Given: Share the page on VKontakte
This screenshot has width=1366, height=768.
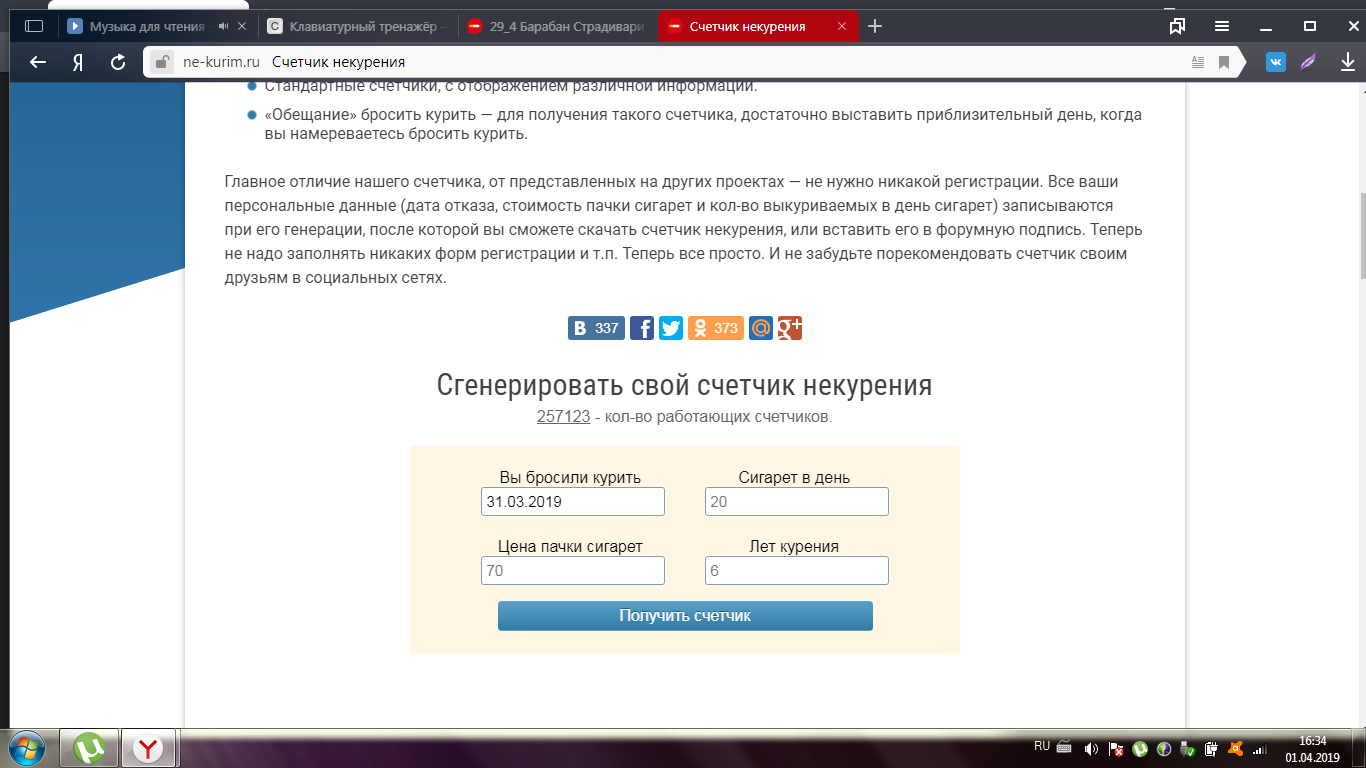Looking at the screenshot, I should click(x=596, y=328).
